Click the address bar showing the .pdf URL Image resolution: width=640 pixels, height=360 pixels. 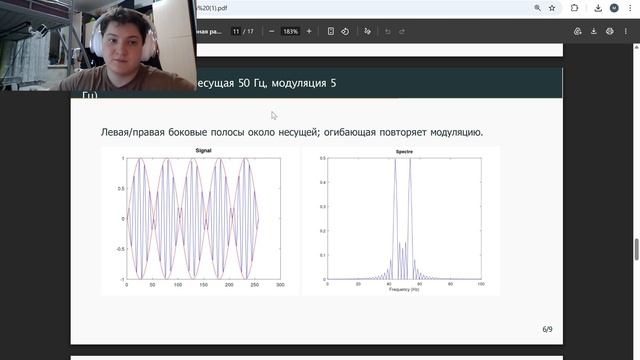[363, 8]
